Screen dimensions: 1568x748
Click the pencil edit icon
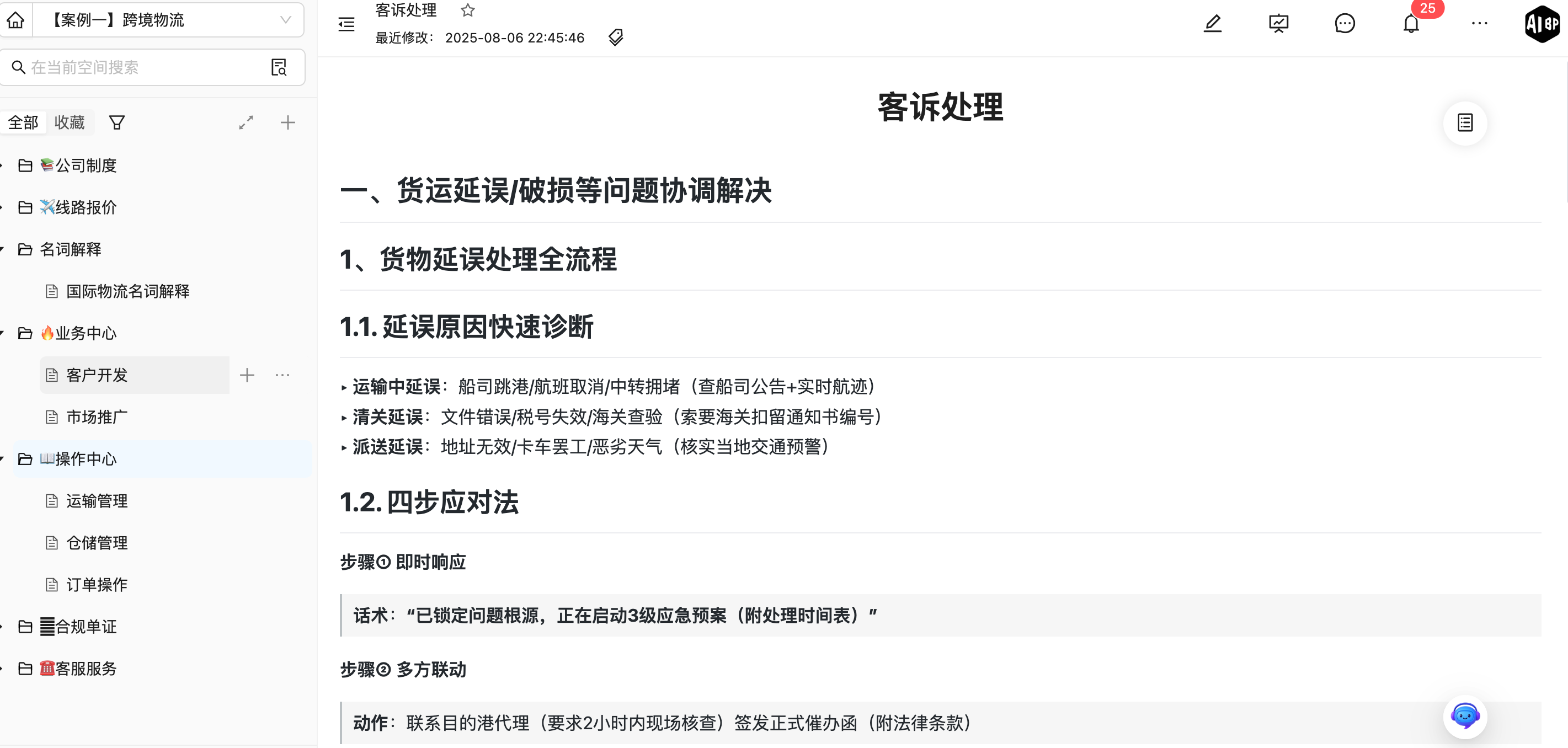[1213, 24]
